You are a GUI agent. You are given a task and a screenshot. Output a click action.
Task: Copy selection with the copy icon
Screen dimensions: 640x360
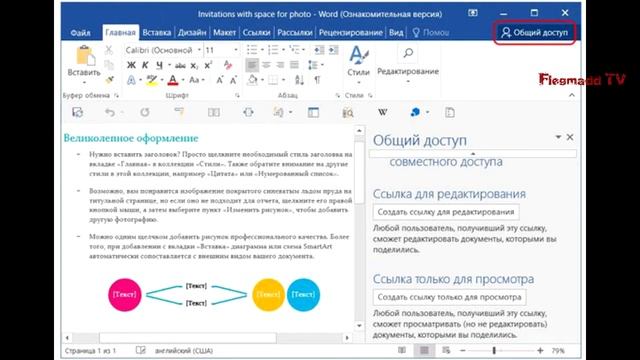pos(109,65)
